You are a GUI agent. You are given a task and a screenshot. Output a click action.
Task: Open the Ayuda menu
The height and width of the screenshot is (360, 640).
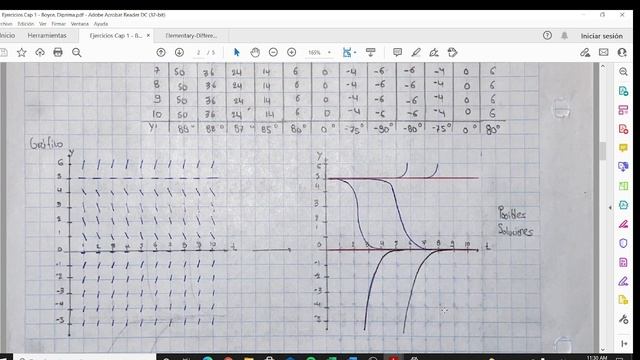point(101,24)
